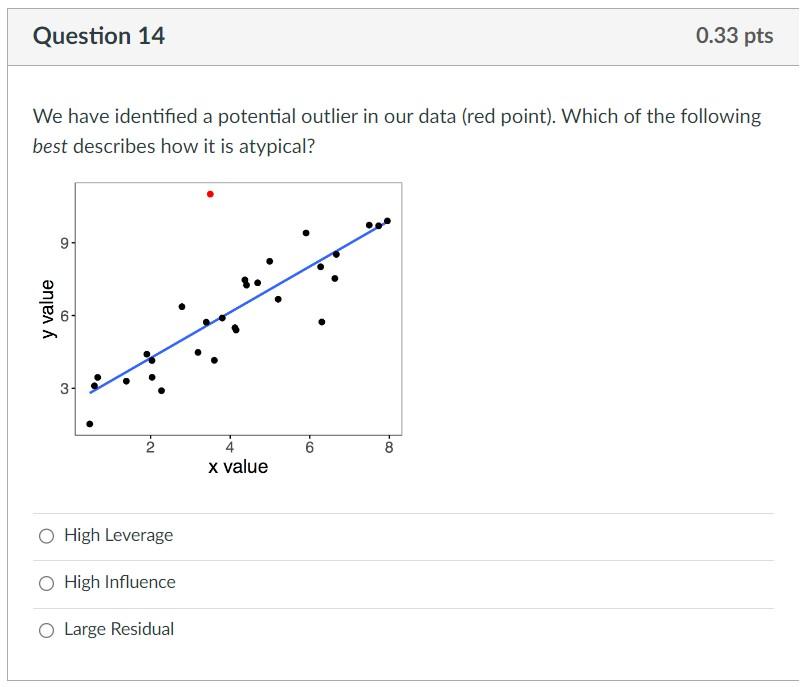Image resolution: width=802 pixels, height=687 pixels.
Task: Click the x value axis label
Action: (x=238, y=465)
